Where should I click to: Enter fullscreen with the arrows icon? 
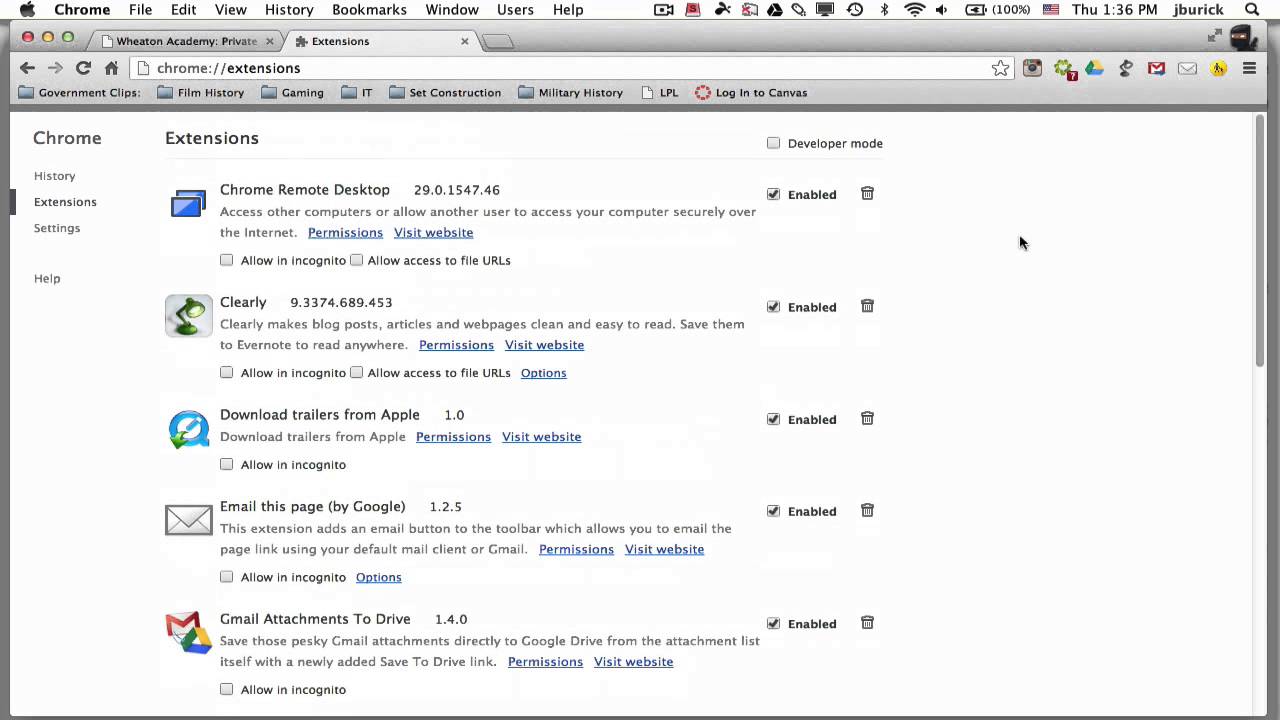coord(1214,37)
